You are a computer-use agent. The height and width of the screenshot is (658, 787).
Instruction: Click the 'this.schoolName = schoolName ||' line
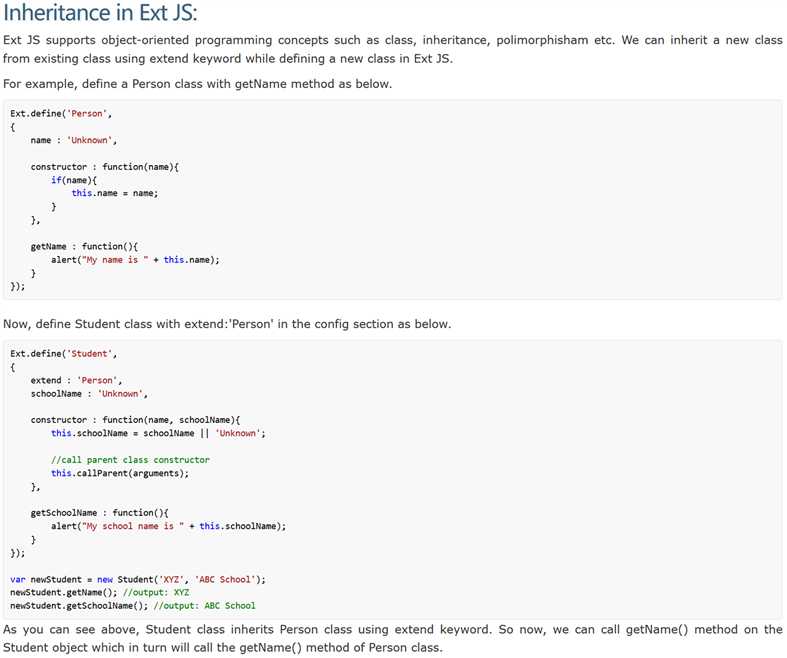[158, 434]
